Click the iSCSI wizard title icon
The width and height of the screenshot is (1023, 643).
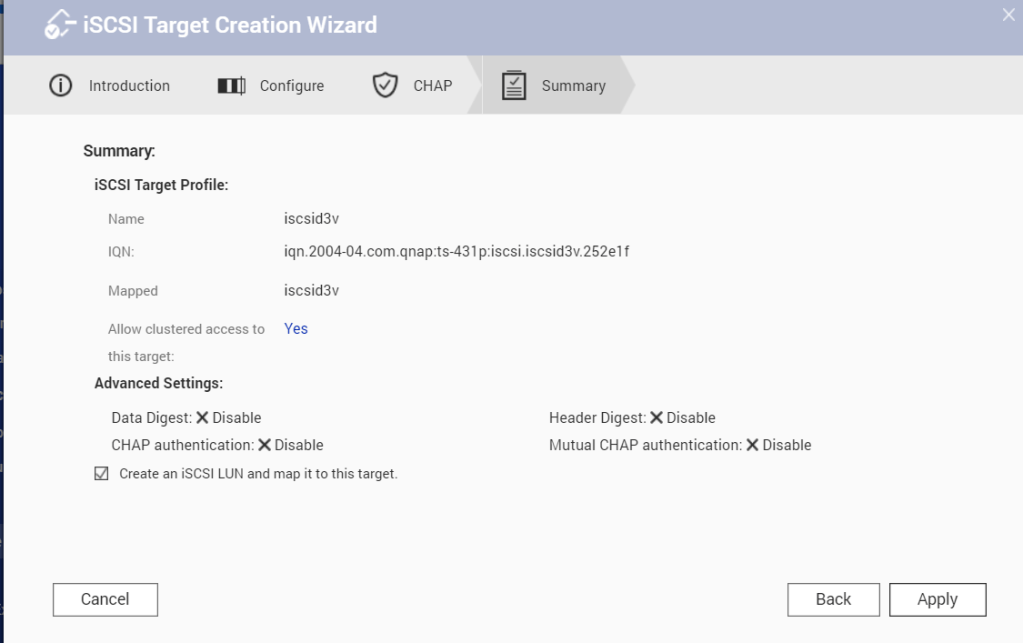[60, 25]
